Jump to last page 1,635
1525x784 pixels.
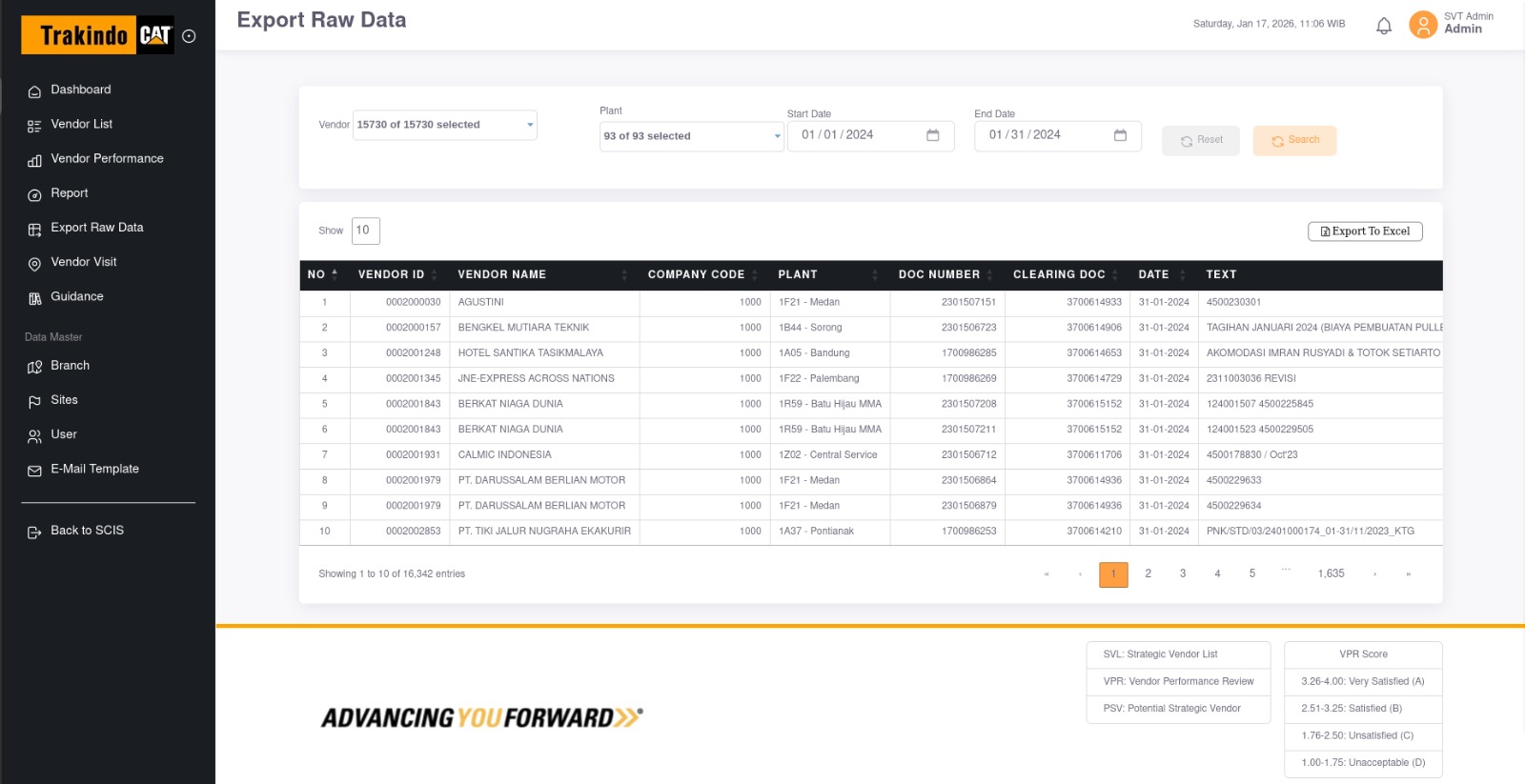[x=1332, y=573]
